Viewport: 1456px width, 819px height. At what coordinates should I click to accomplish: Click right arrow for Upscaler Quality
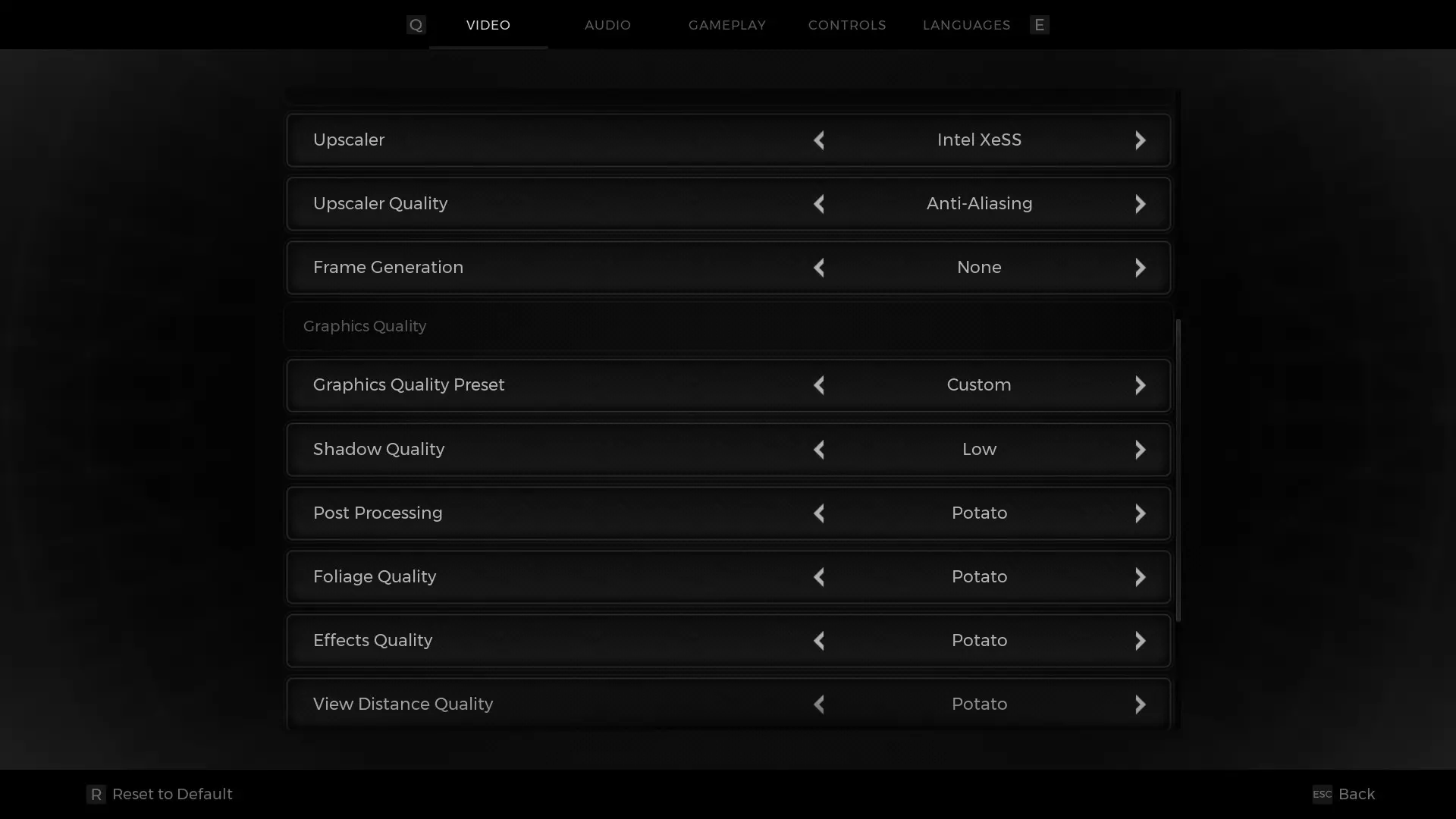[1140, 204]
